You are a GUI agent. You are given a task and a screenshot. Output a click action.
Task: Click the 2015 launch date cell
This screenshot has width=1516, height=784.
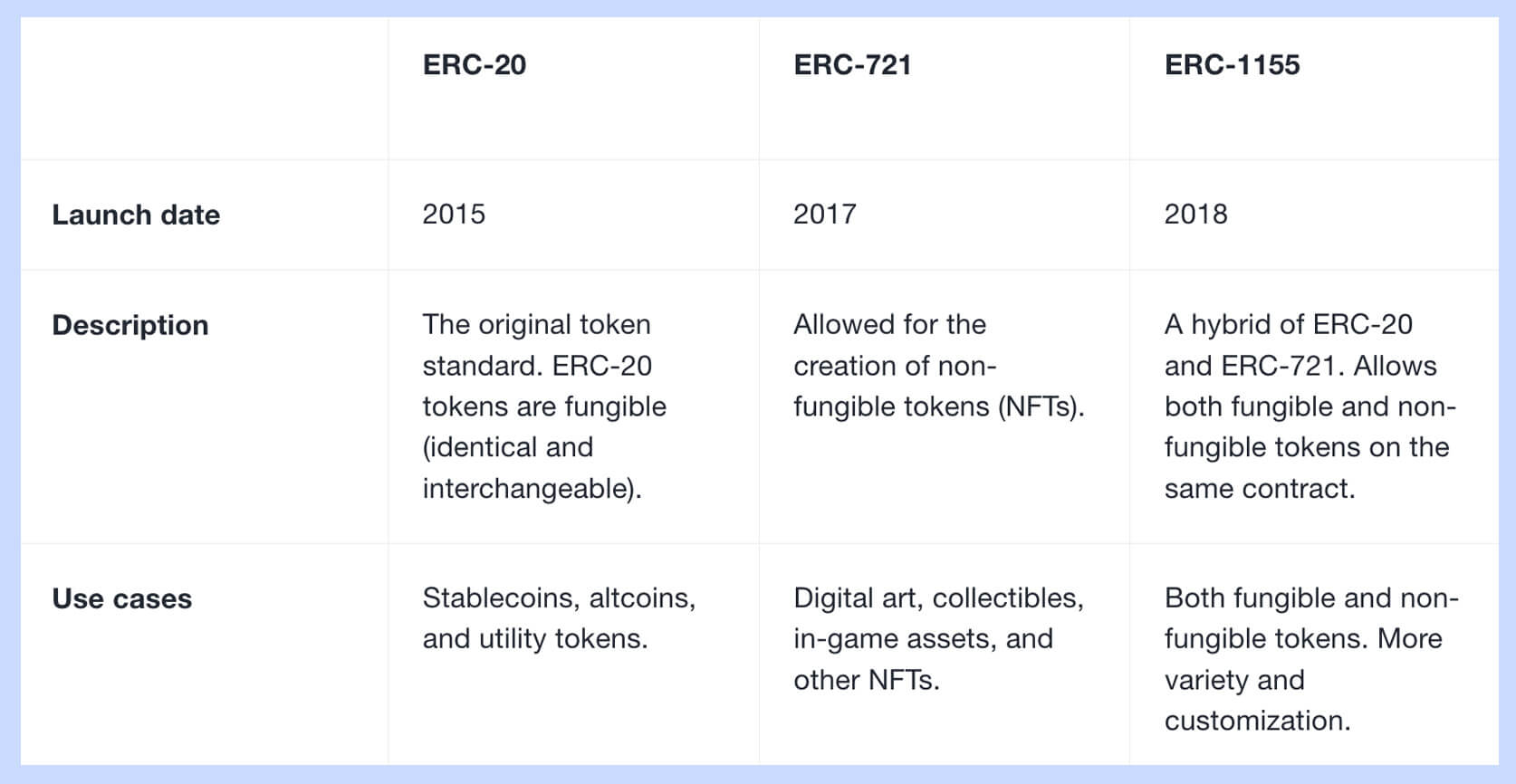(x=454, y=215)
